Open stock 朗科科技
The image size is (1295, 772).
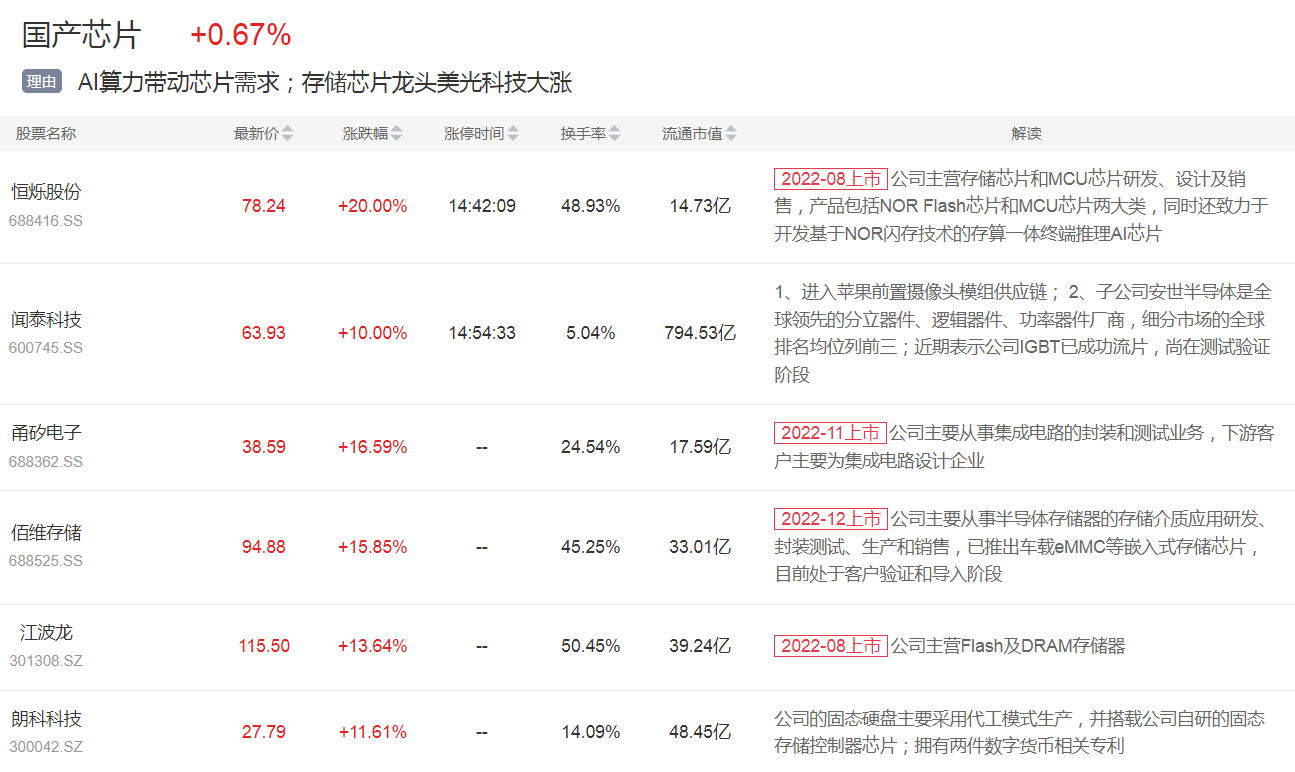tap(46, 719)
